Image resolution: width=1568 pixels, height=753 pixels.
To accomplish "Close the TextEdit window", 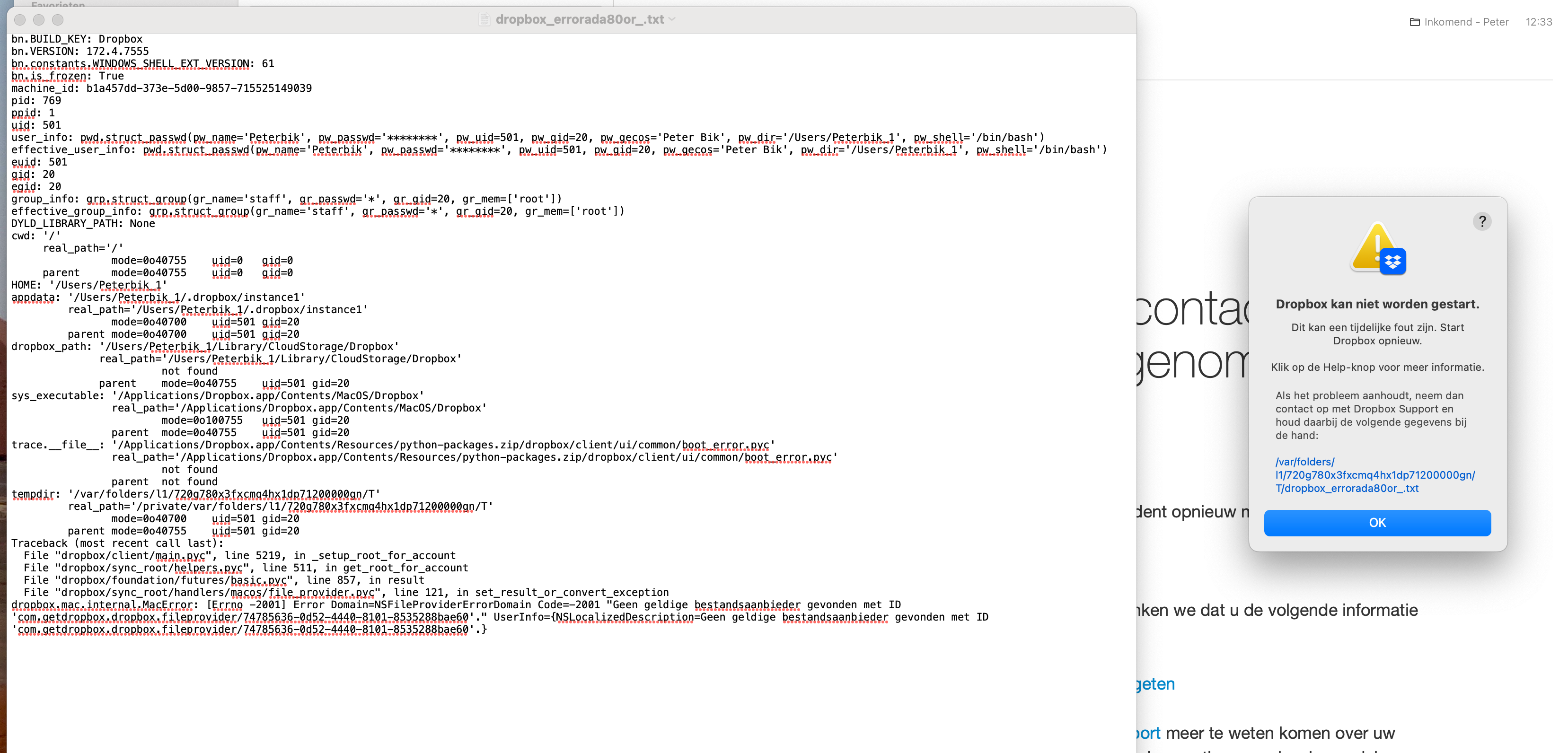I will (x=20, y=20).
